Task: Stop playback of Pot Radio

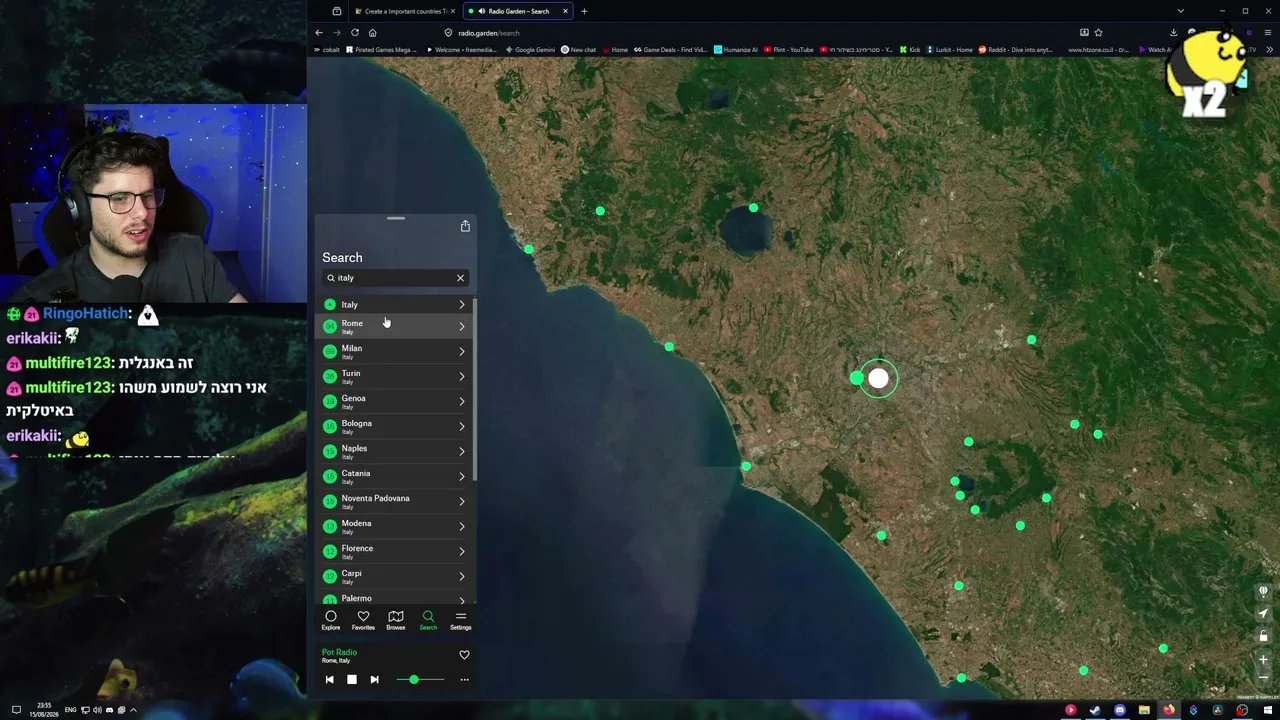Action: tap(352, 680)
